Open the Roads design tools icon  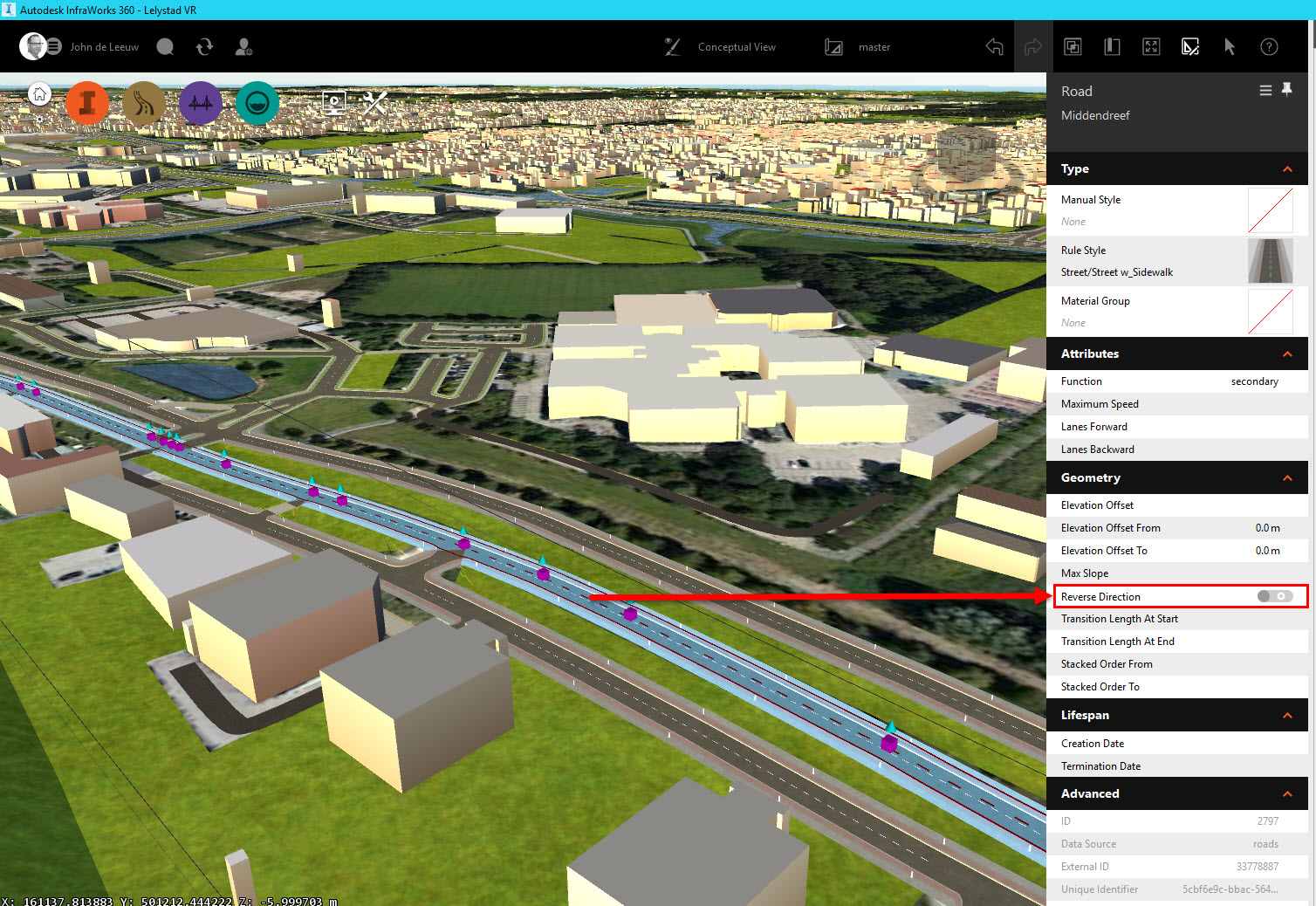point(143,102)
